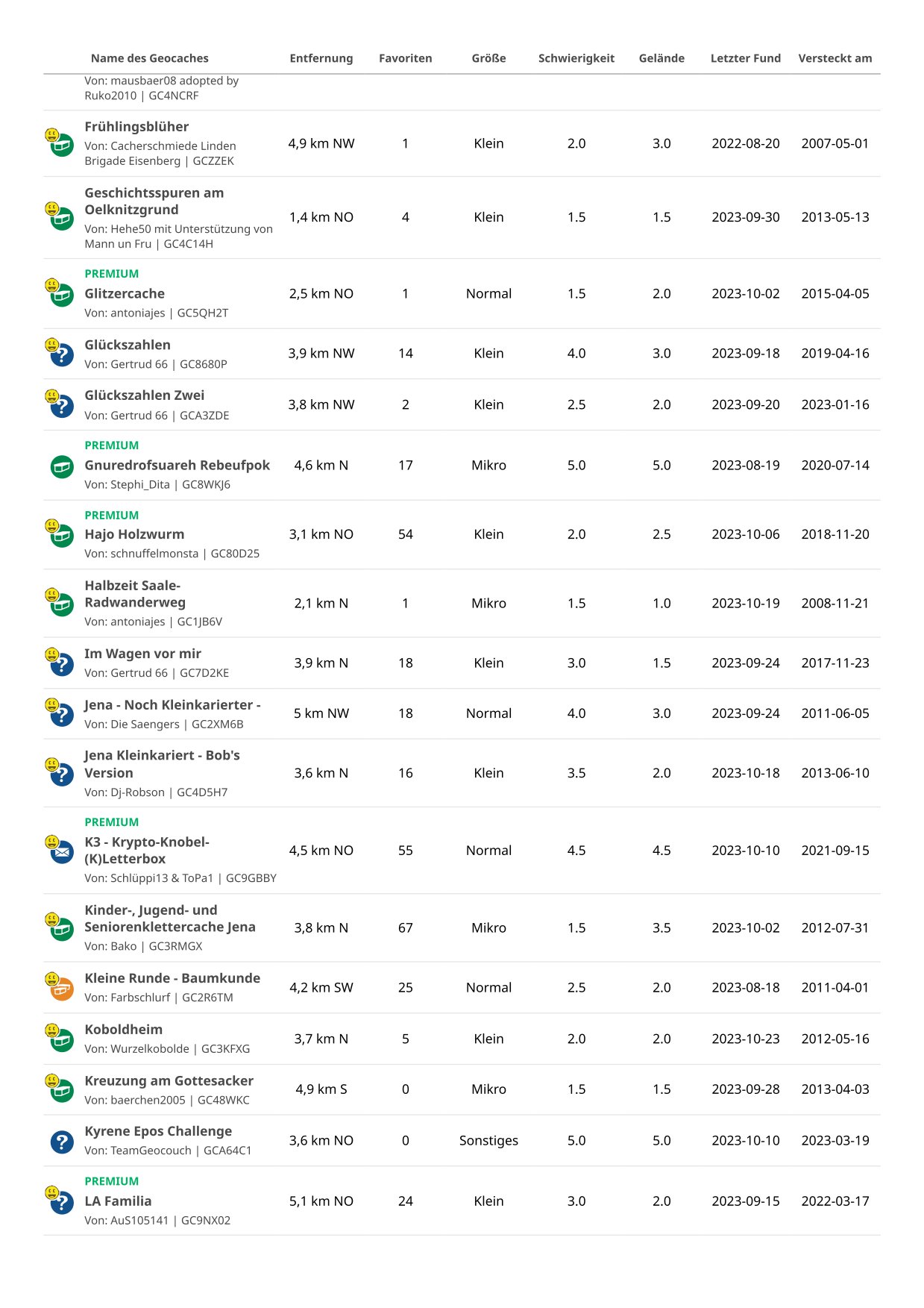This screenshot has height=1308, width=924.
Task: Click the Gnuredrofsuareh Rebeufpok cache icon
Action: (62, 467)
